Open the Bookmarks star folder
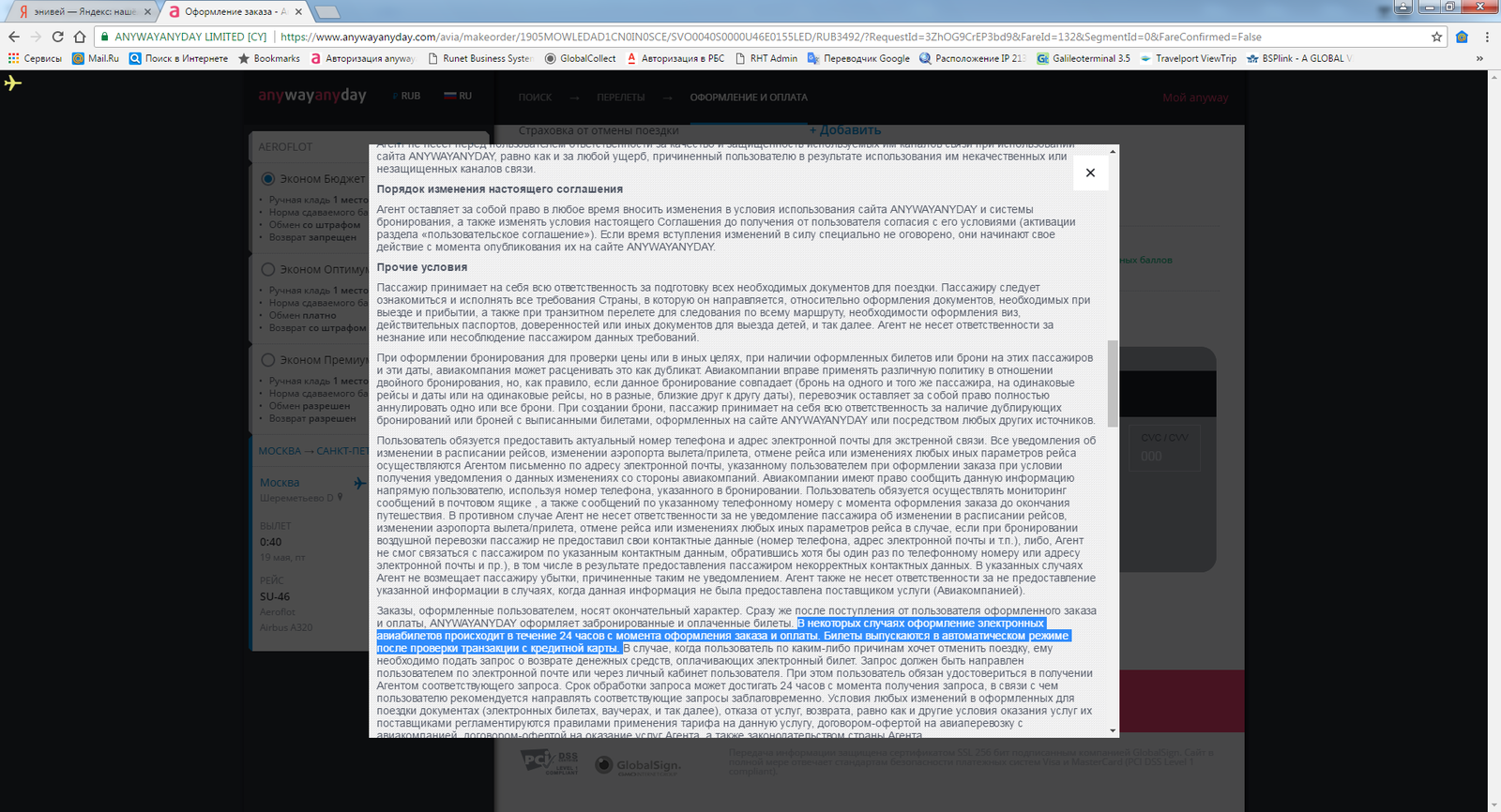The height and width of the screenshot is (812, 1501). (269, 58)
